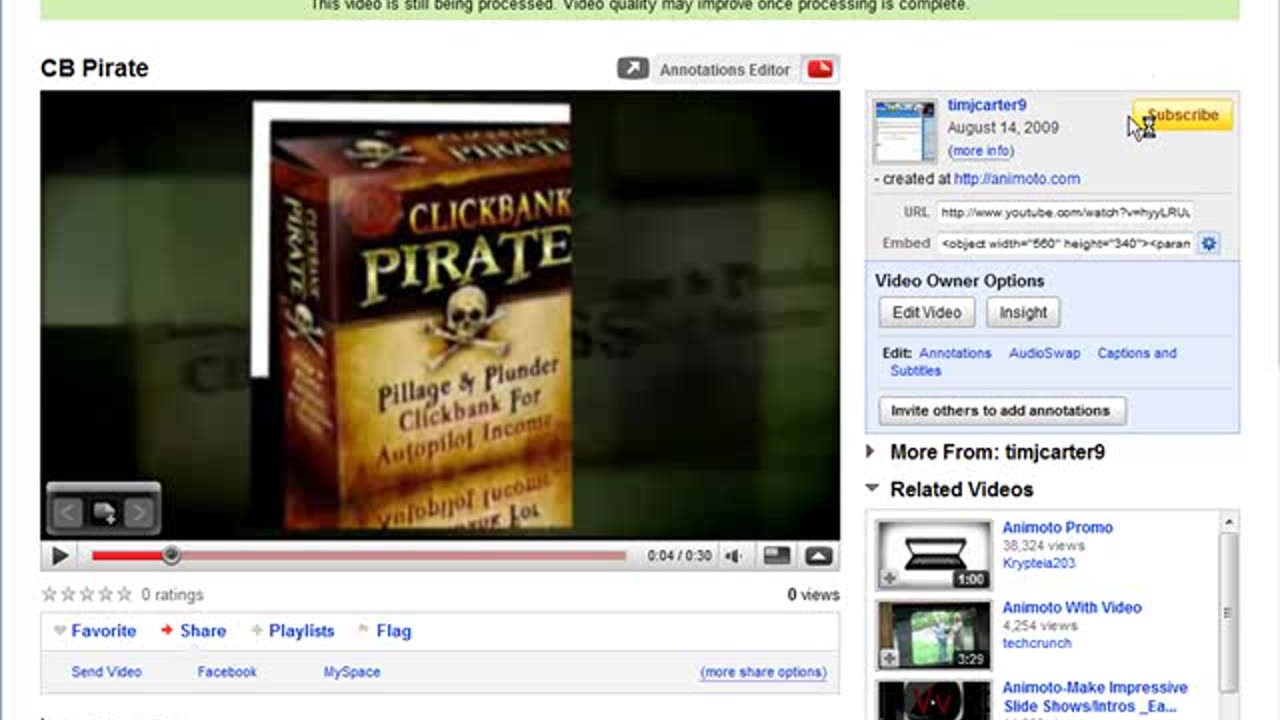Click the Animoto-Make Impressive Slide Shows thumbnail

(x=934, y=700)
